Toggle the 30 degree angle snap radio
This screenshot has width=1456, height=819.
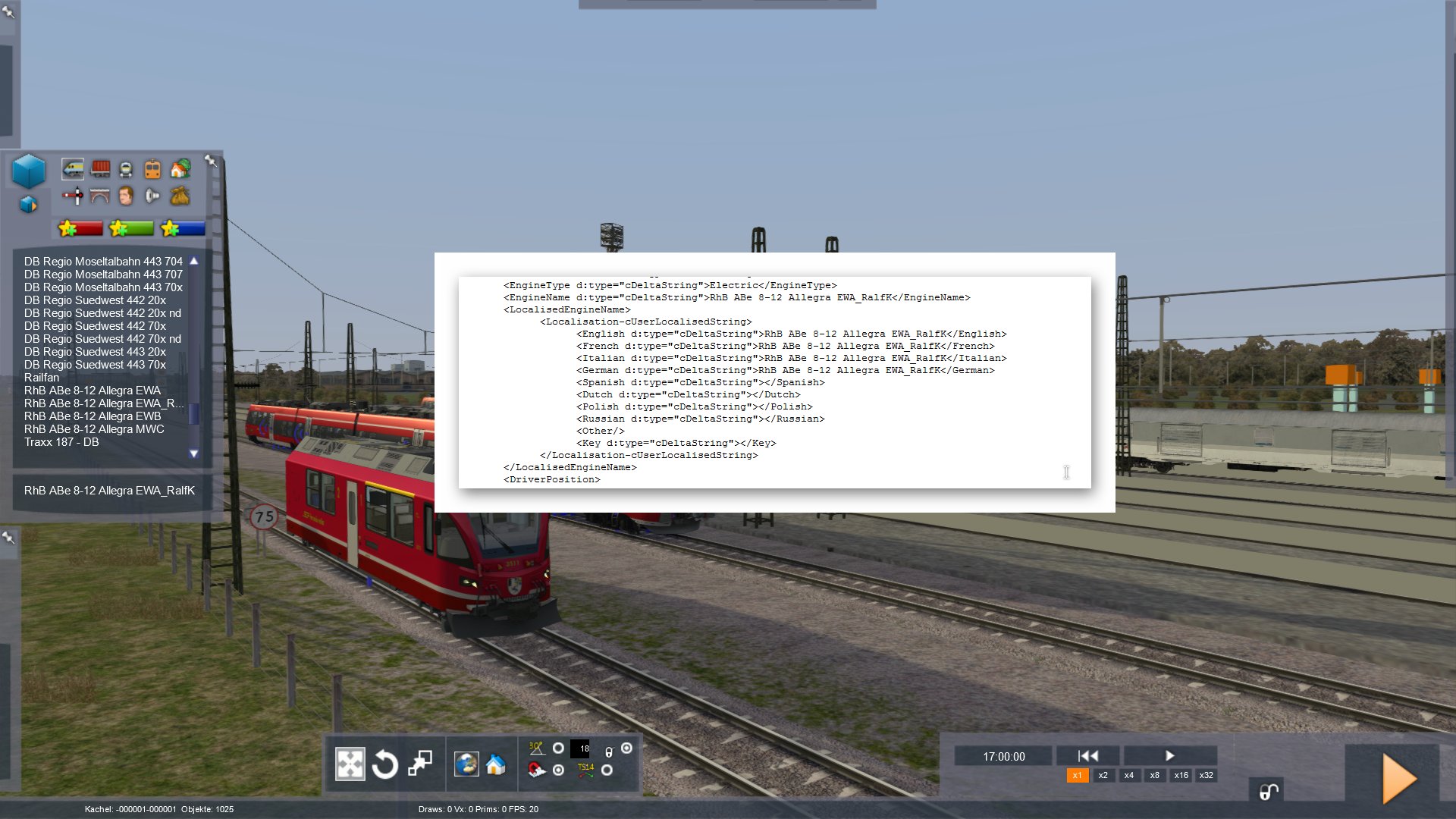point(558,748)
